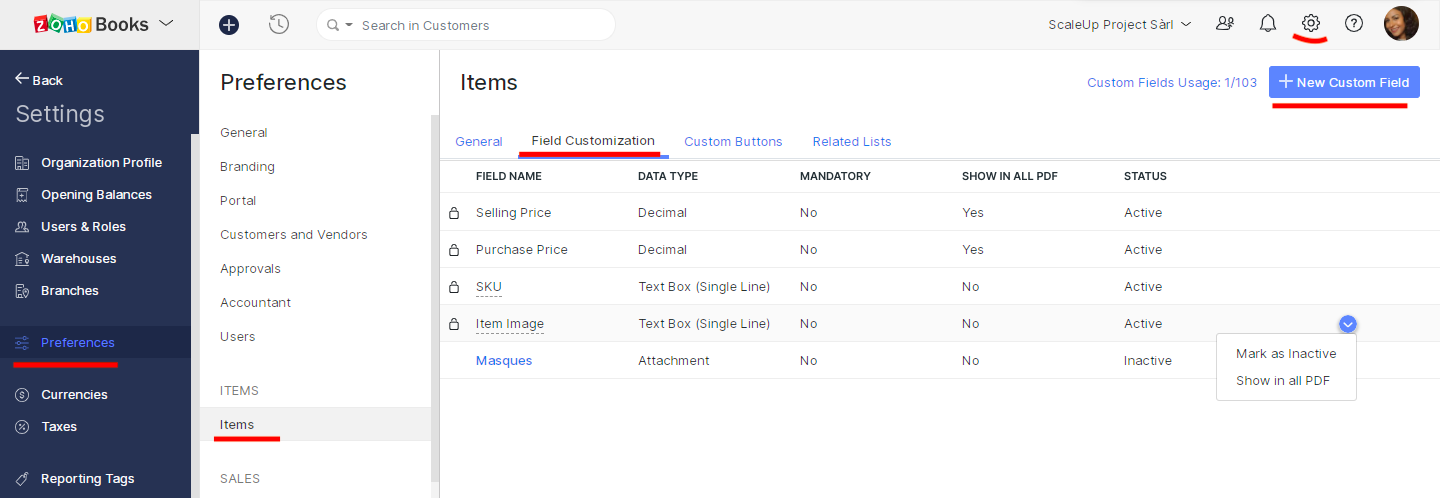
Task: Open the Related Lists tab
Action: (852, 142)
